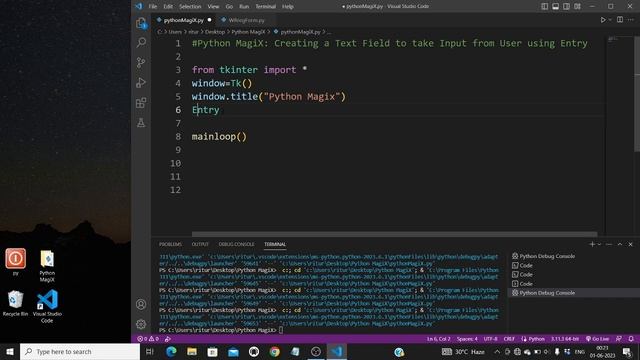640x360 pixels.
Task: Open the new terminal launch profile dropdown
Action: click(x=599, y=244)
